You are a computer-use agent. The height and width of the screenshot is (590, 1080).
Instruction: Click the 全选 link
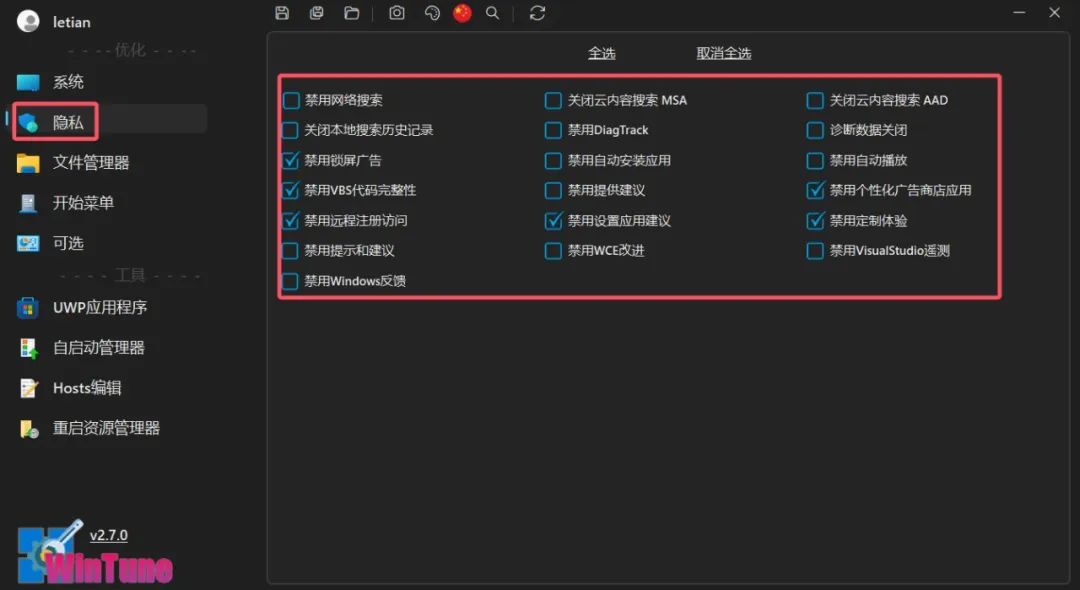coord(602,53)
